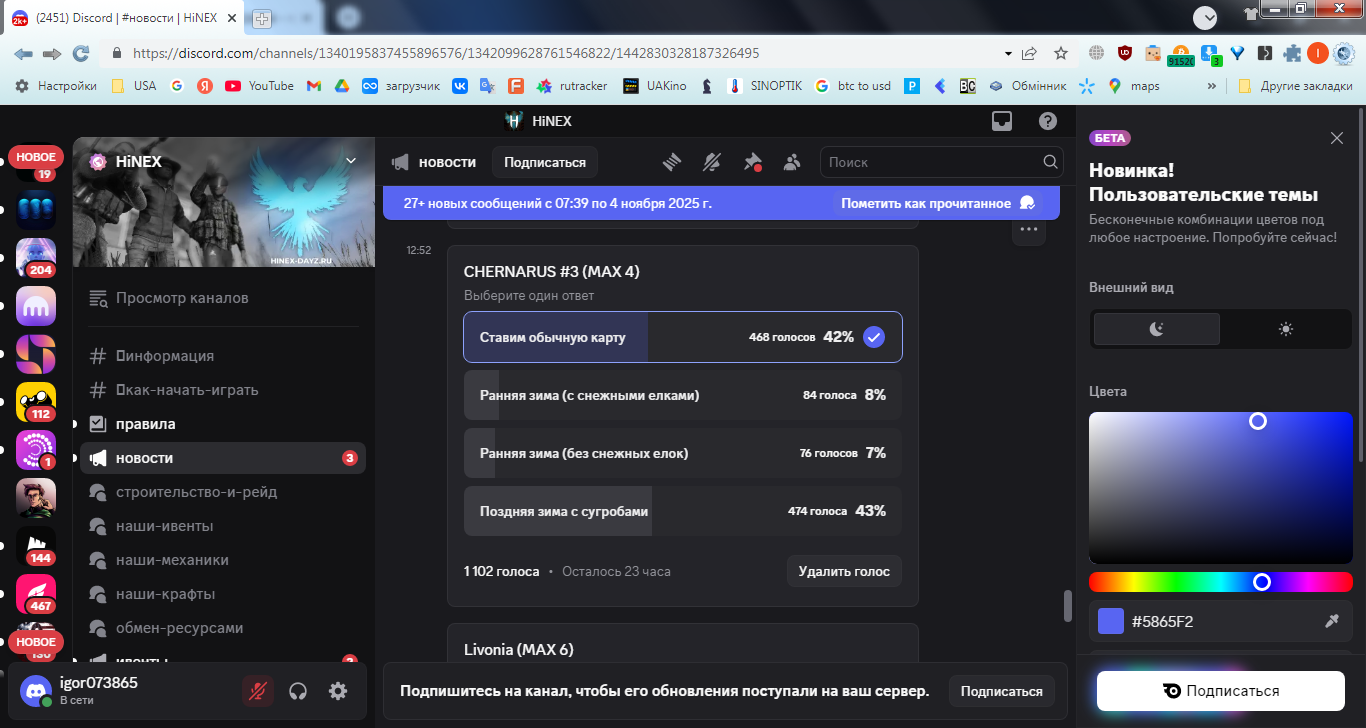Bookmark this page with the star icon
The width and height of the screenshot is (1366, 728).
tap(1061, 53)
